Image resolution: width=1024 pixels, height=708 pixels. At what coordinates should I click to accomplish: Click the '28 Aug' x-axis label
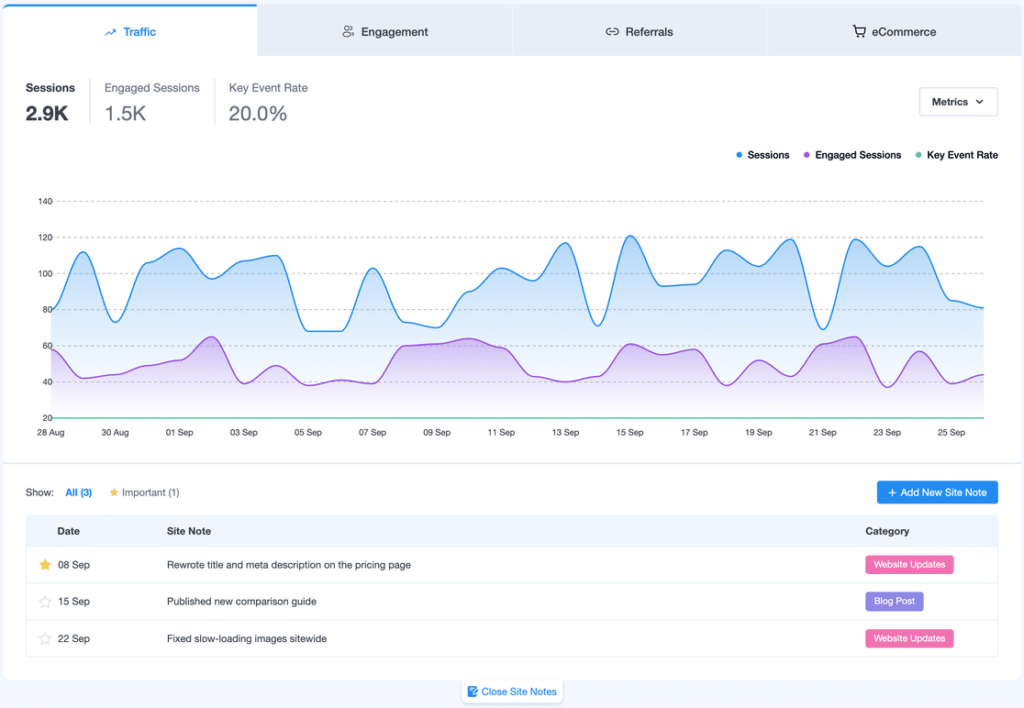tap(51, 432)
